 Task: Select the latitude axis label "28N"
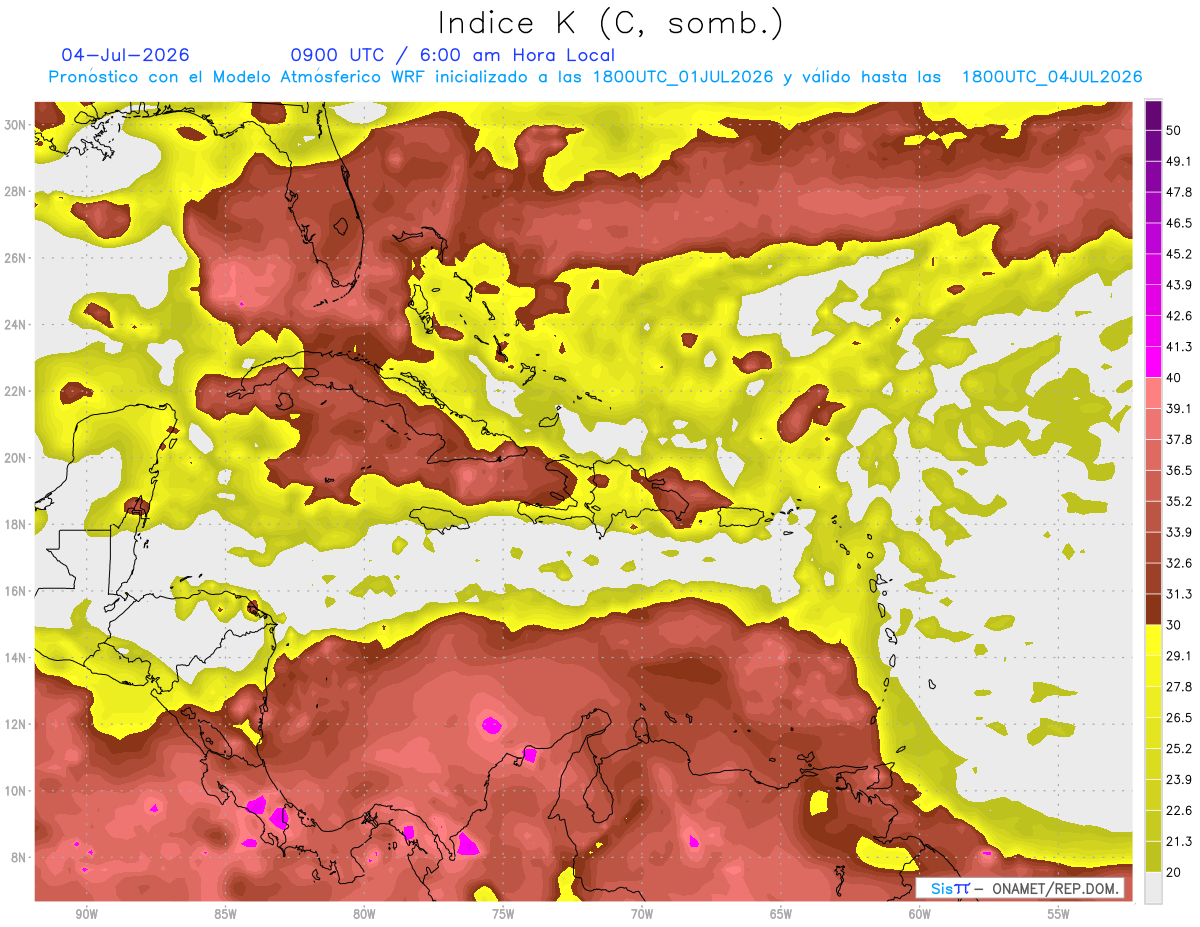(16, 191)
